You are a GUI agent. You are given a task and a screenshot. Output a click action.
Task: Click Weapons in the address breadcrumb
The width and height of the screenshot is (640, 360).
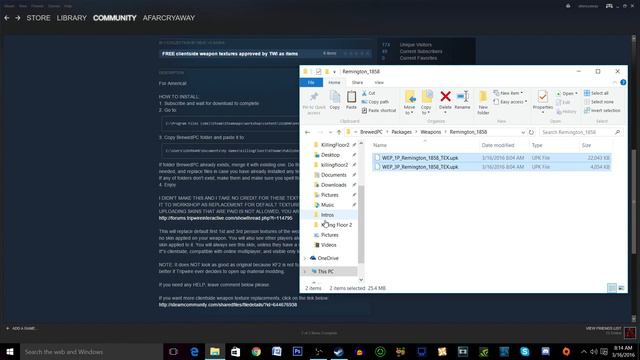click(431, 132)
